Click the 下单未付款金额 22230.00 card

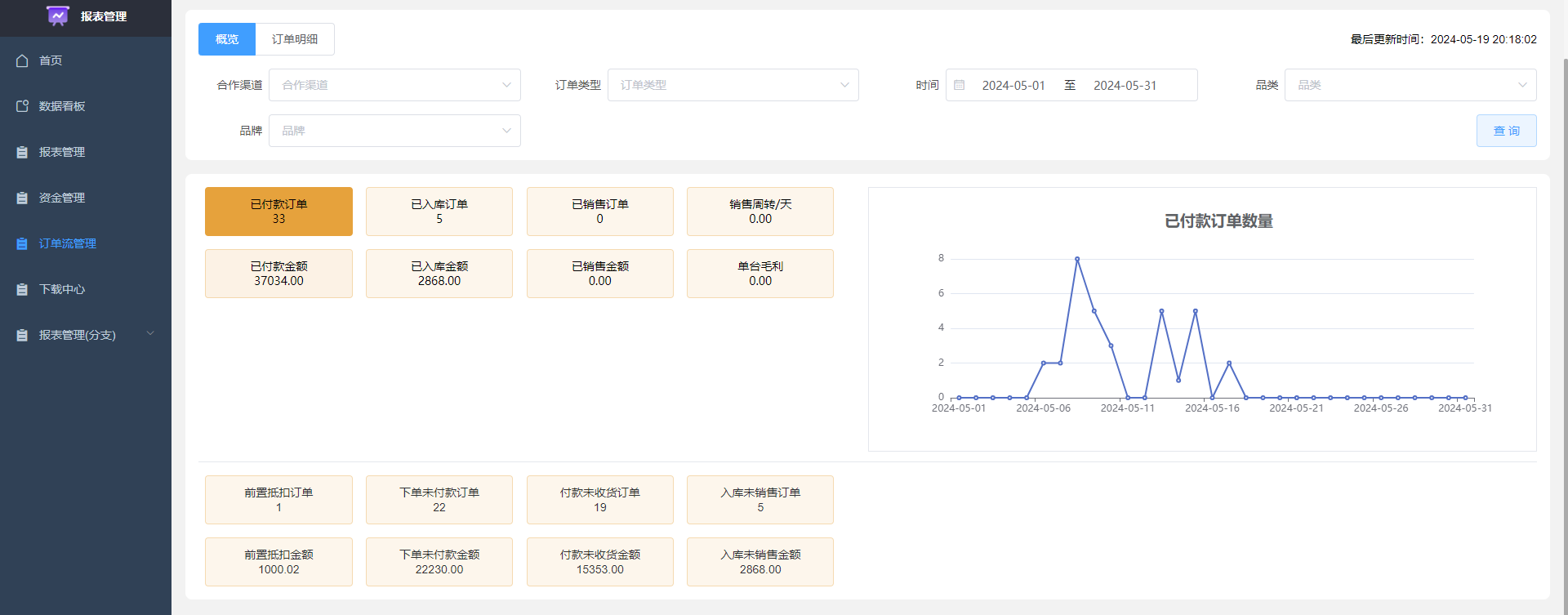pyautogui.click(x=439, y=562)
